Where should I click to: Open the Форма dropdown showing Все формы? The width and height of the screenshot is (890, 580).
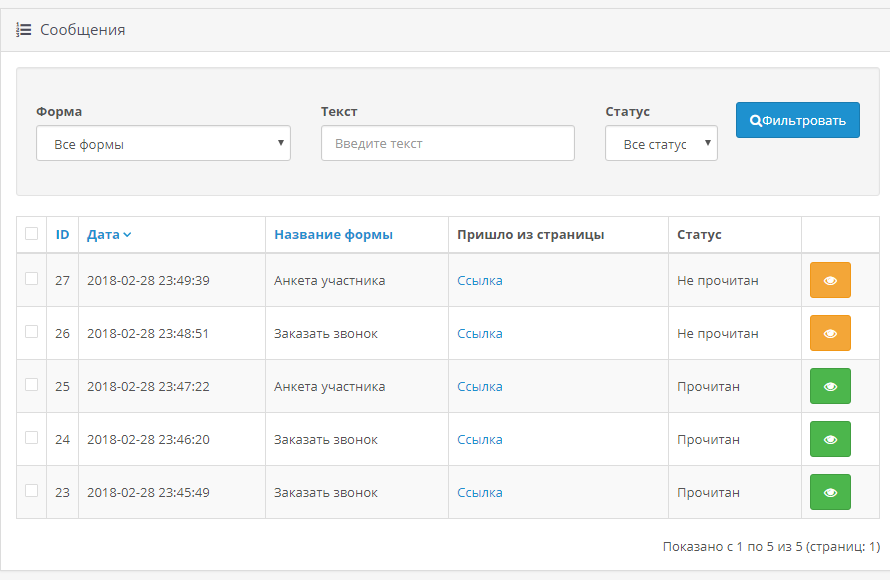163,144
